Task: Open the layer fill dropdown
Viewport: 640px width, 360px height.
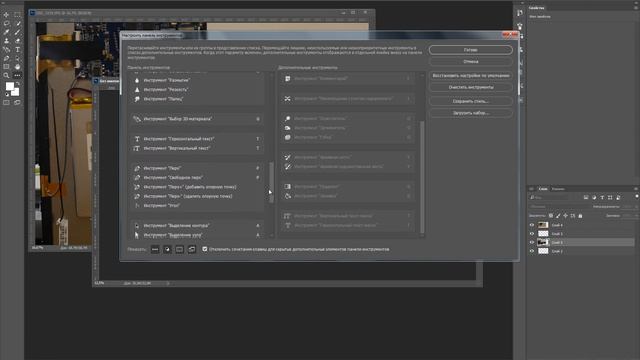Action: pos(629,216)
